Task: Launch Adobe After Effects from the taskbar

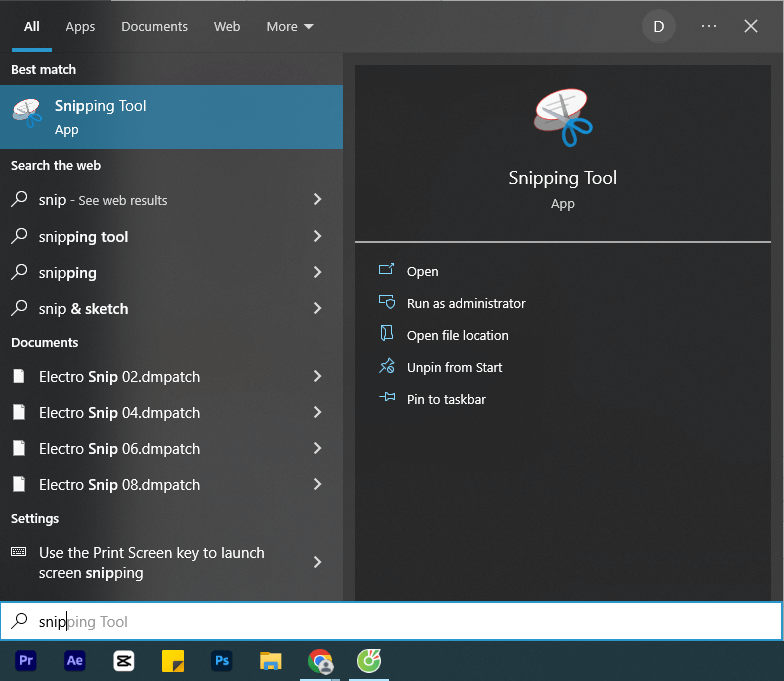Action: tap(74, 660)
